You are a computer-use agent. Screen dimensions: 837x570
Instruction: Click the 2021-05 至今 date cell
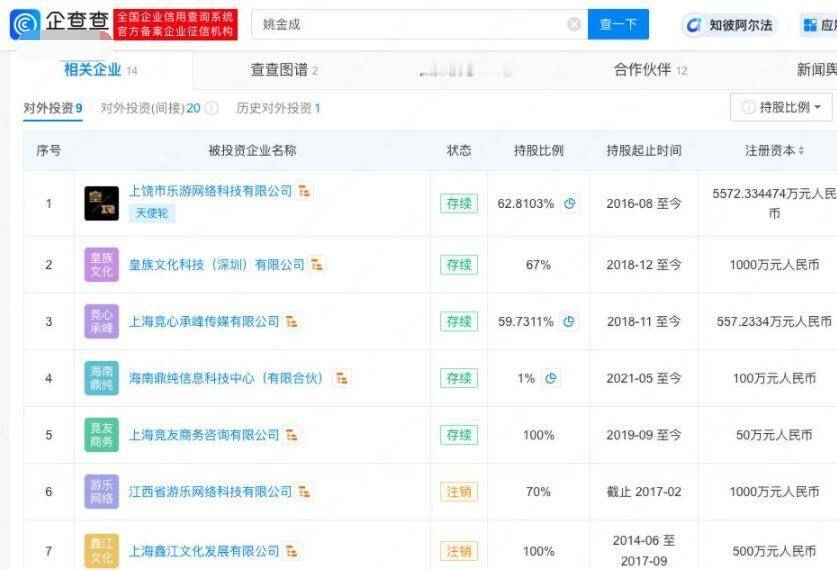coord(644,378)
